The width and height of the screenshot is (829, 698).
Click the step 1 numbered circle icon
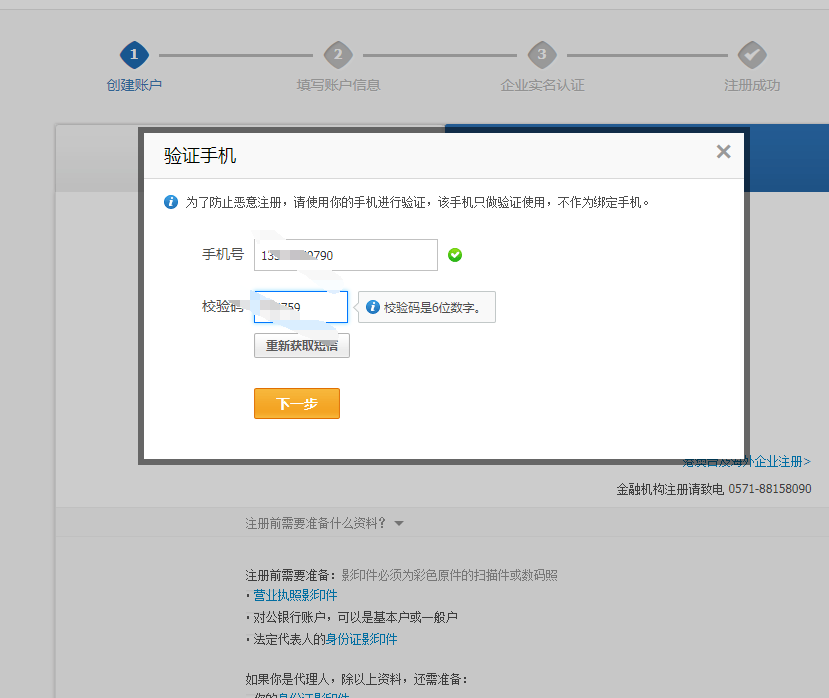(134, 55)
